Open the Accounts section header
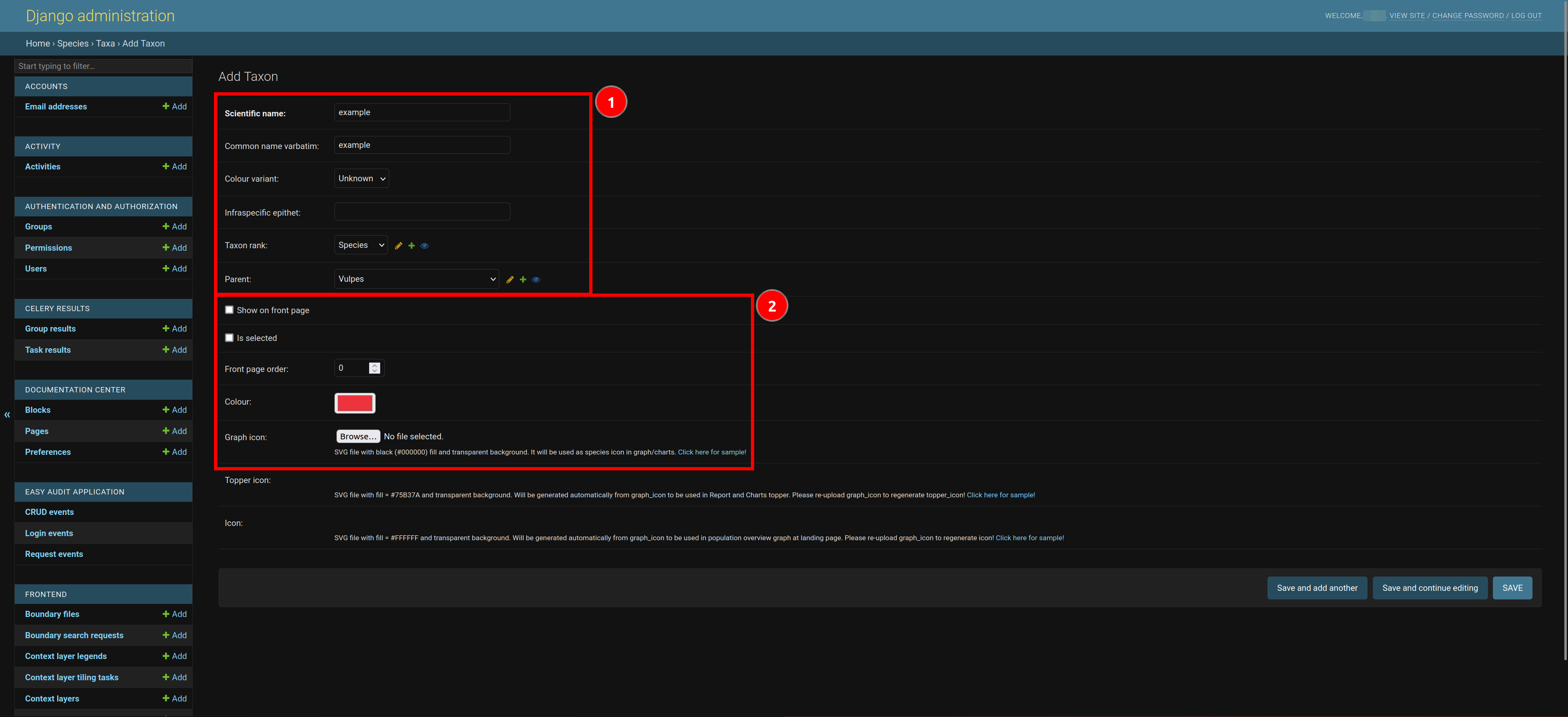Viewport: 1568px width, 717px height. point(103,87)
